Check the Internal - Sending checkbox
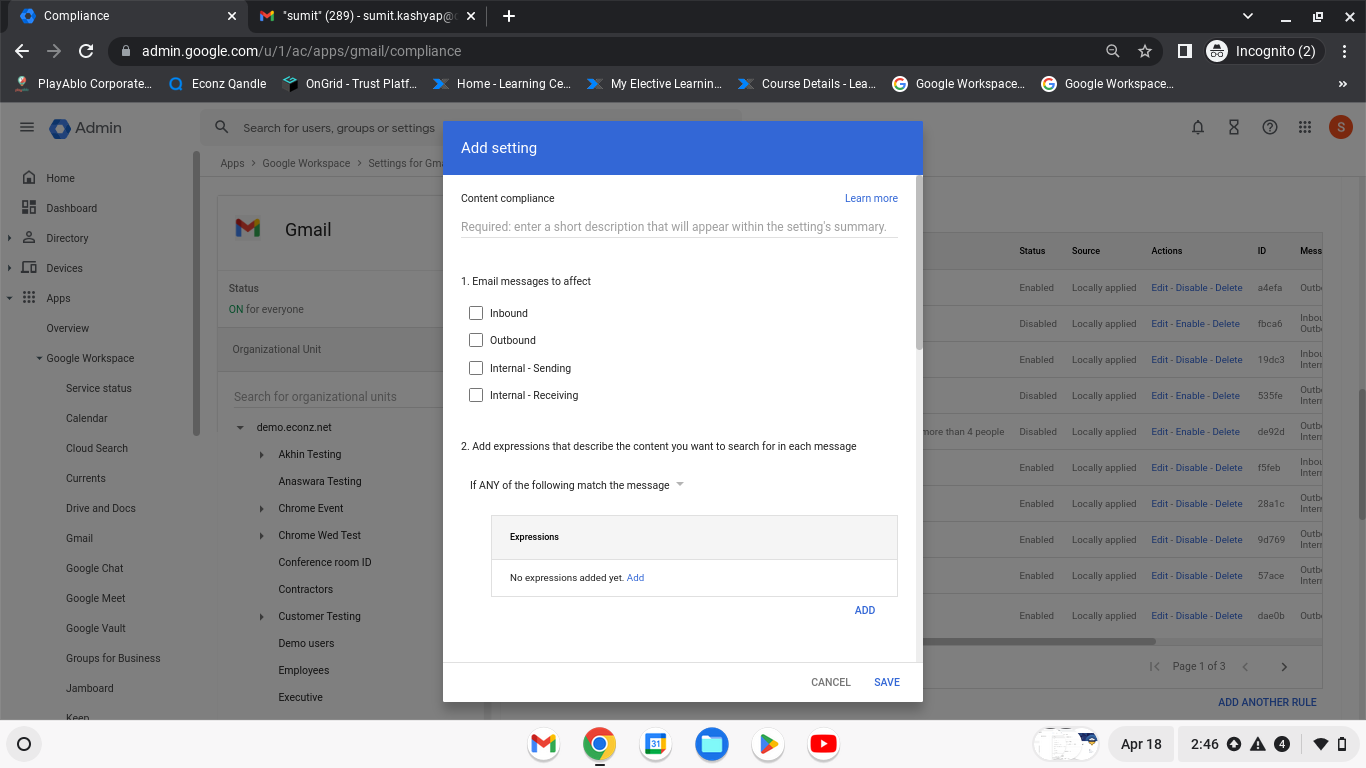Screen dimensions: 1366x768 [x=476, y=368]
